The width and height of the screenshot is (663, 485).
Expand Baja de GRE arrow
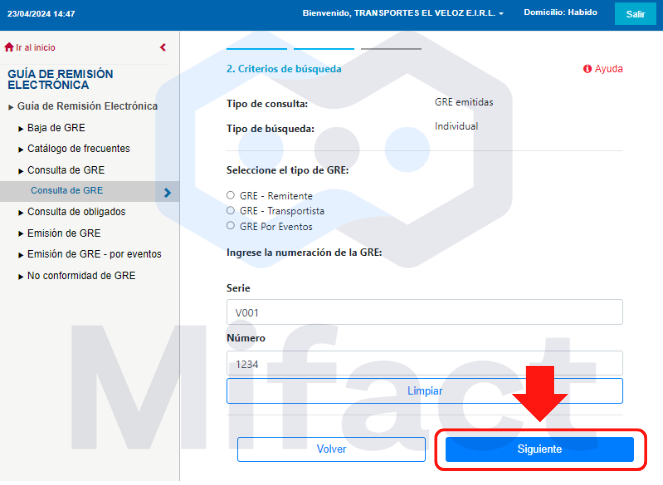pos(21,129)
